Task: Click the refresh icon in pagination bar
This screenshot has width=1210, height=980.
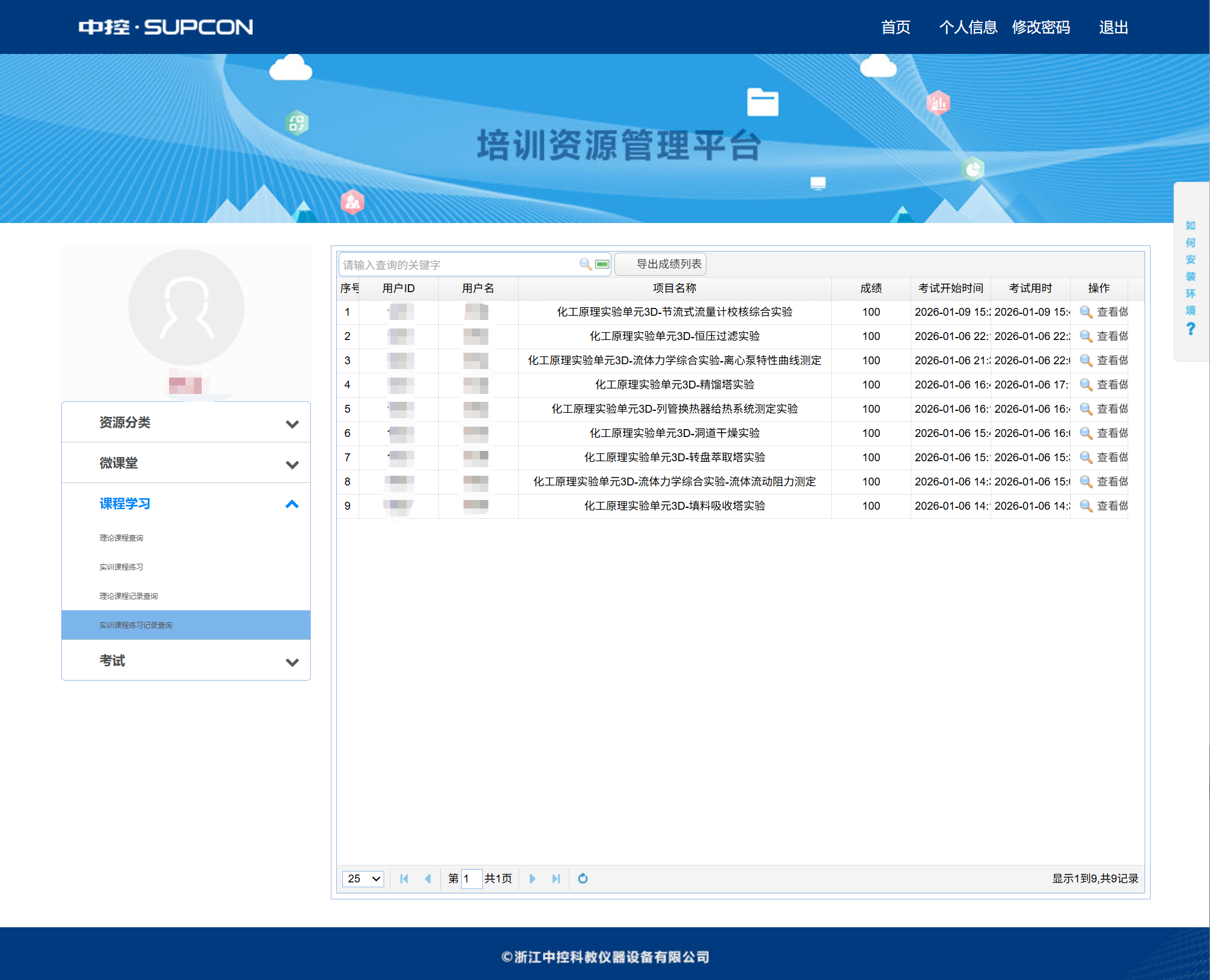Action: click(x=582, y=878)
